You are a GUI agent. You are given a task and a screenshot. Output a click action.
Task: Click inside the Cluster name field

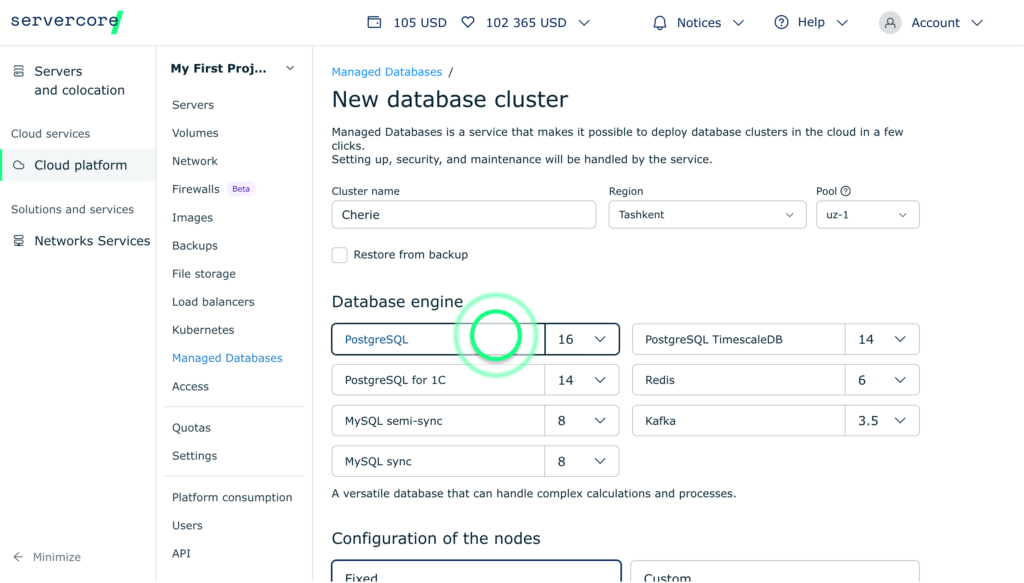pos(463,214)
